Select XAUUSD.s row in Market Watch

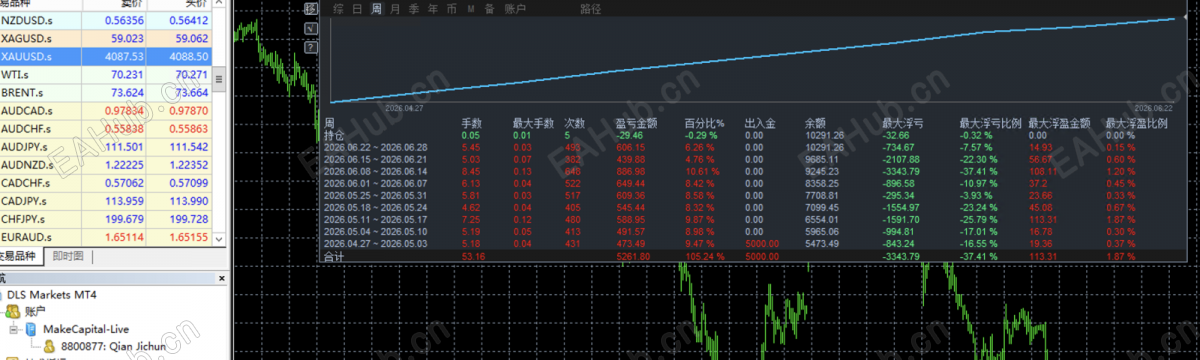click(106, 58)
